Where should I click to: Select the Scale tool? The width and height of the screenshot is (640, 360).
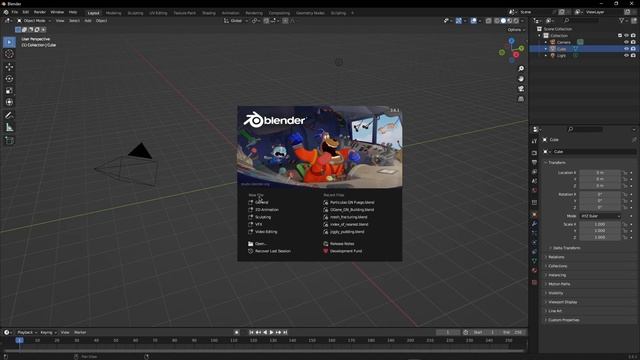click(x=9, y=91)
